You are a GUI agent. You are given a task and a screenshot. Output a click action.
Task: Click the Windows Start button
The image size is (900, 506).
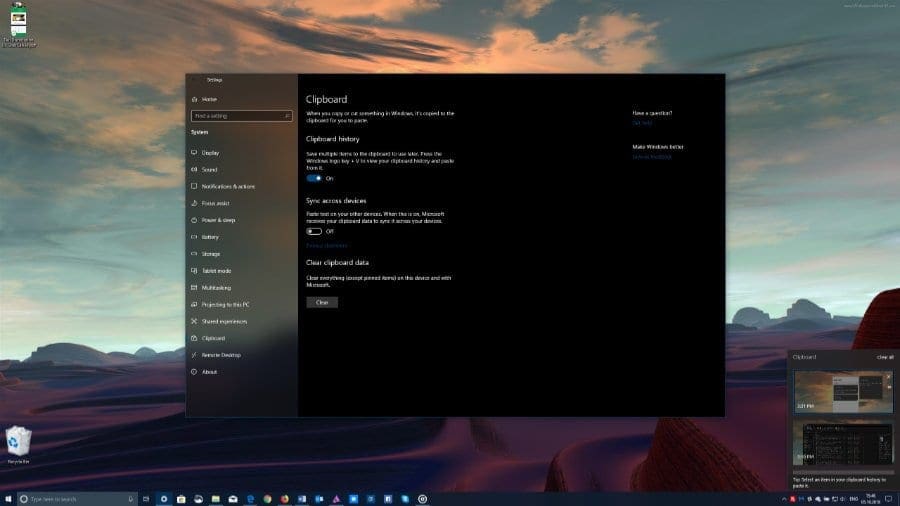(x=9, y=498)
